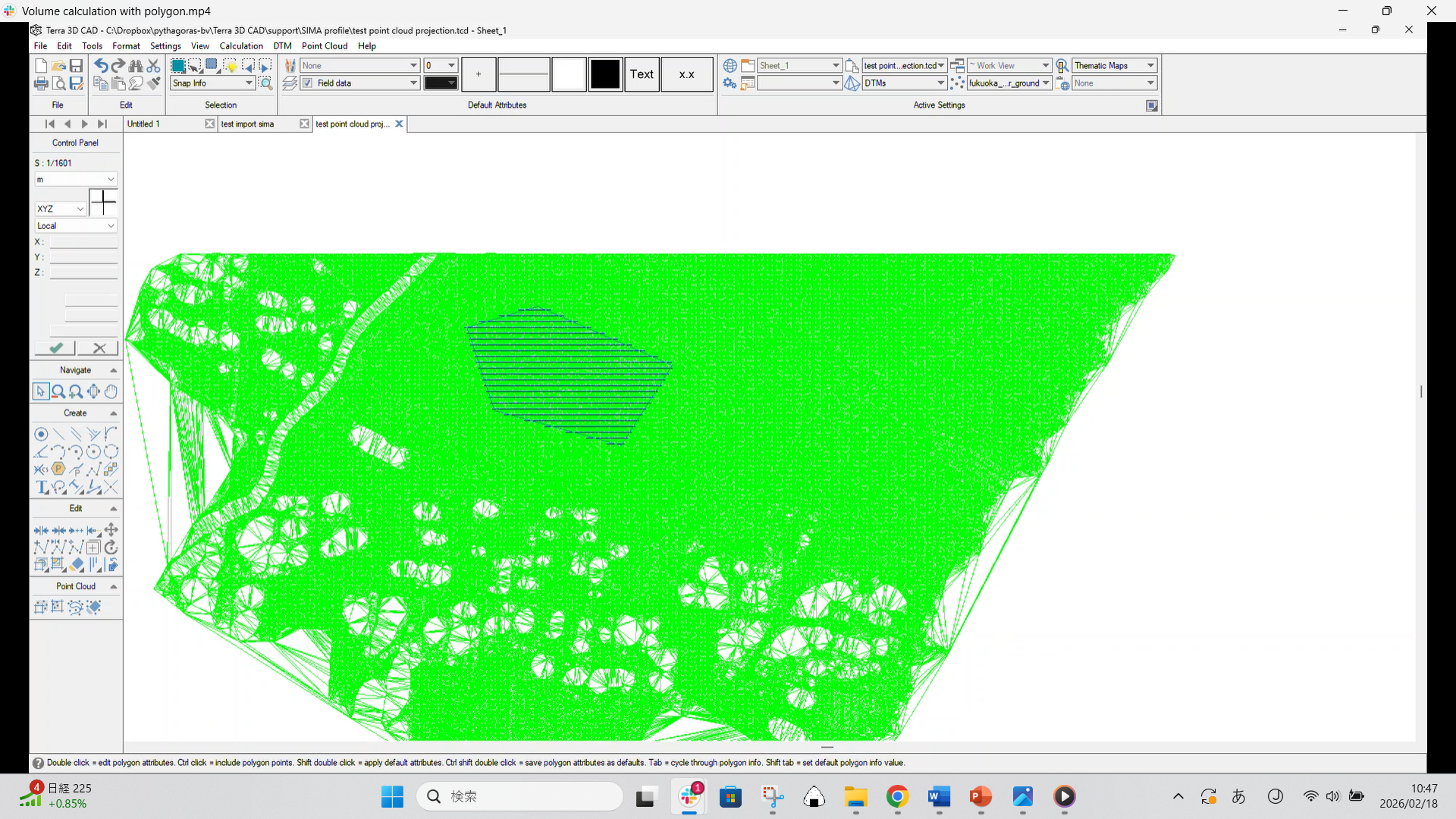This screenshot has width=1456, height=819.
Task: Select the Pan hand tool
Action: point(111,392)
